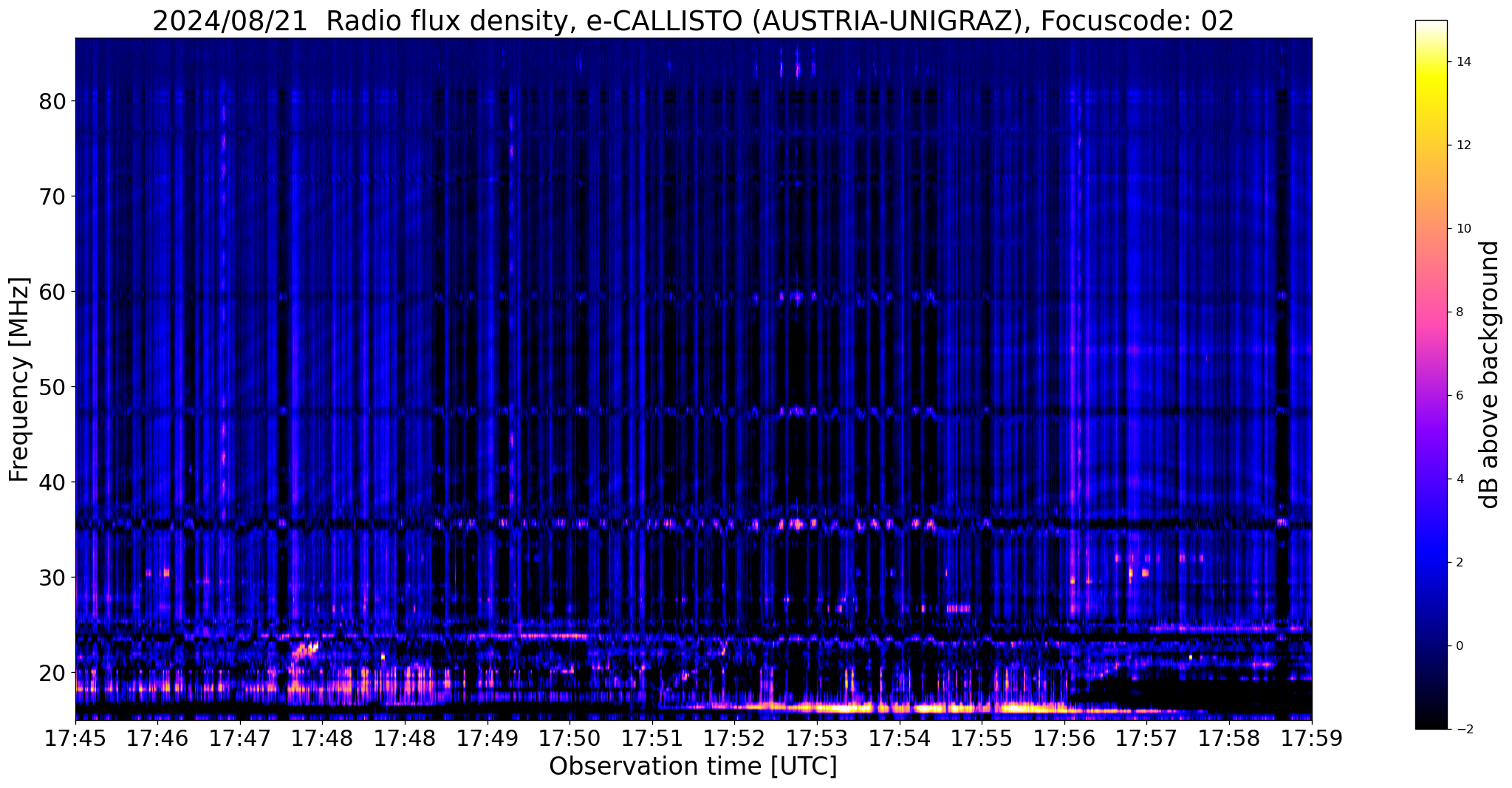Click the 8 tick on the colorbar
This screenshot has height=788, width=1512.
[1459, 312]
